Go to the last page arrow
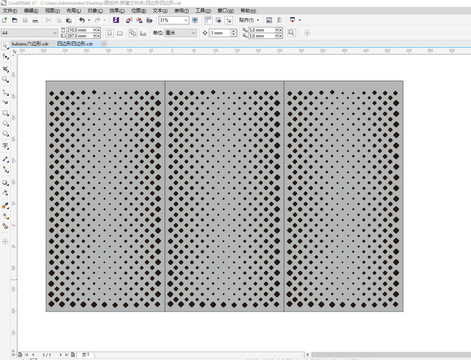 click(x=67, y=355)
